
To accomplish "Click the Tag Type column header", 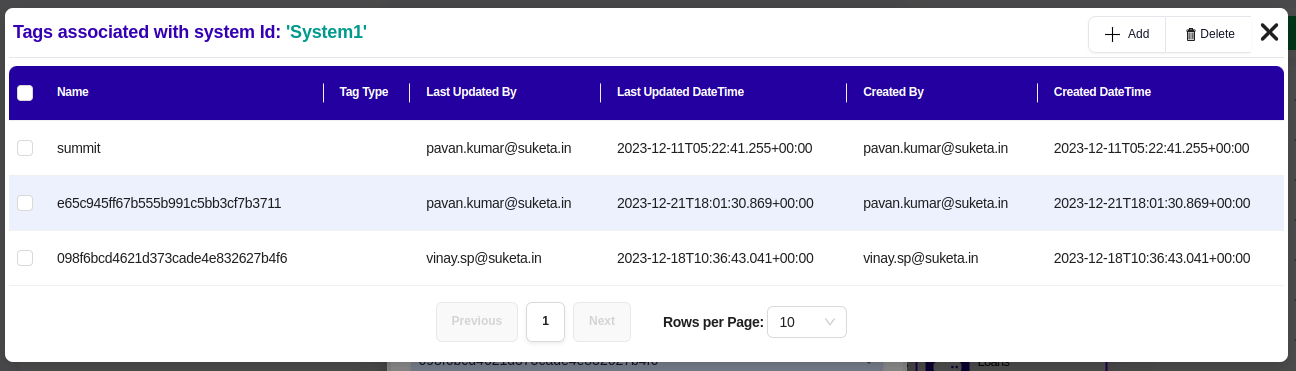I will pos(364,92).
